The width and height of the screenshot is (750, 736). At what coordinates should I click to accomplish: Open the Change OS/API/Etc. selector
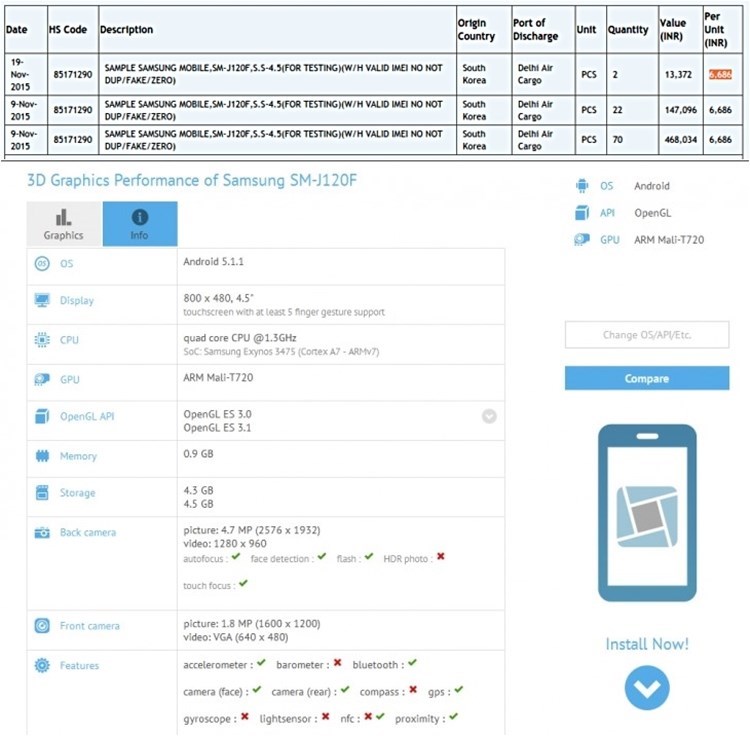(x=647, y=335)
